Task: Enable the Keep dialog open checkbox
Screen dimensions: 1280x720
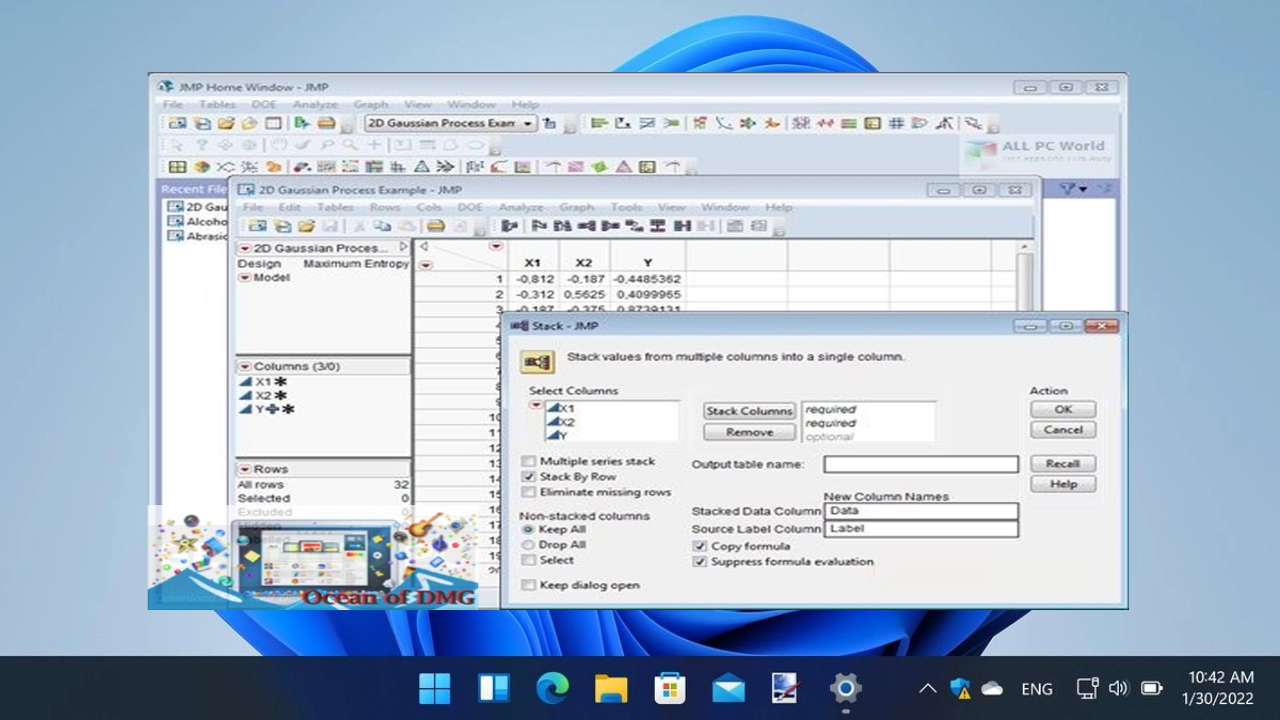Action: (529, 585)
